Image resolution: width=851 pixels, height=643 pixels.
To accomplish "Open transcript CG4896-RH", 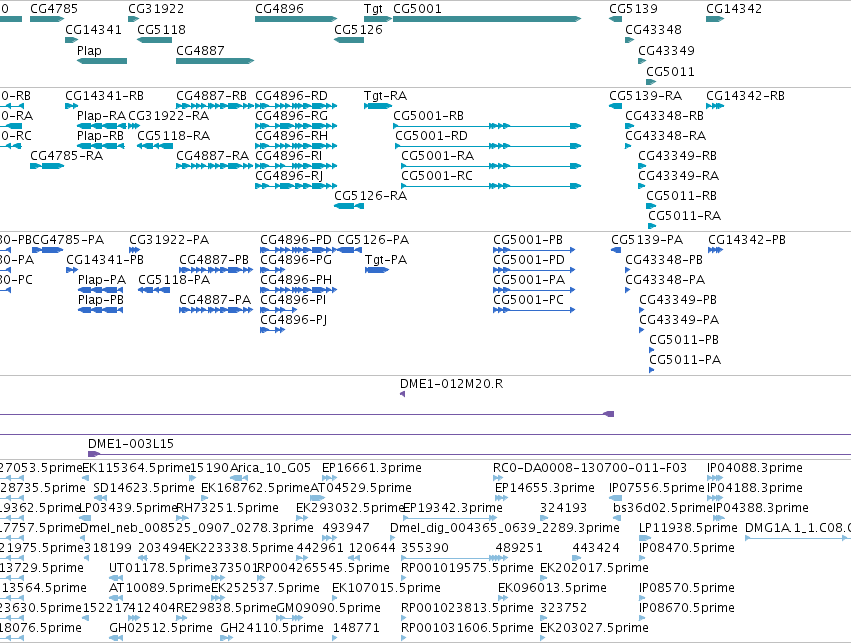I will [291, 136].
